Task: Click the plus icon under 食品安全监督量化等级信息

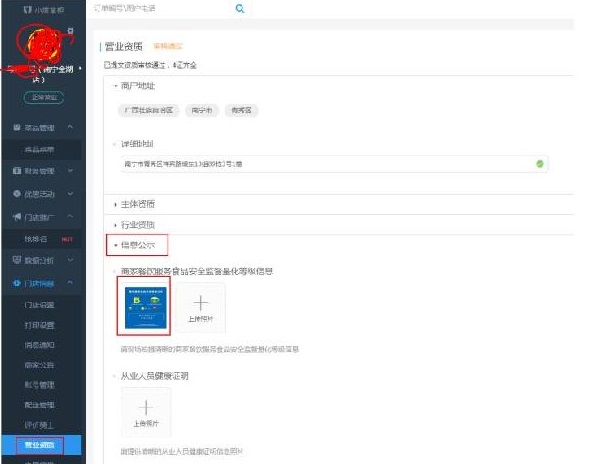Action: tap(201, 301)
